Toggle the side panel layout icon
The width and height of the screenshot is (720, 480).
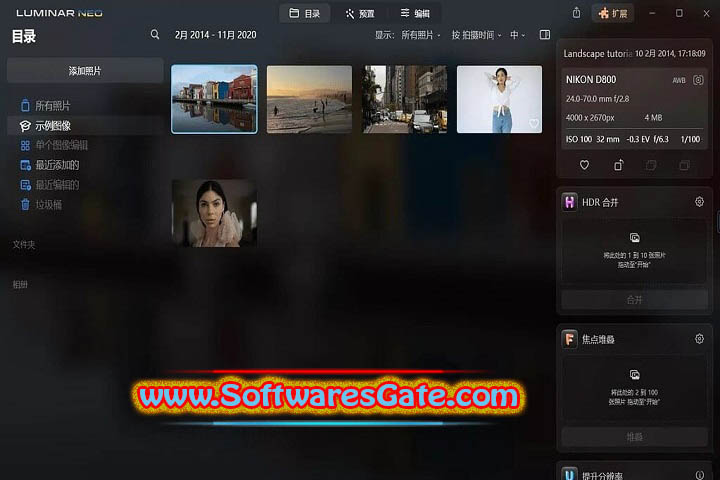click(x=545, y=34)
